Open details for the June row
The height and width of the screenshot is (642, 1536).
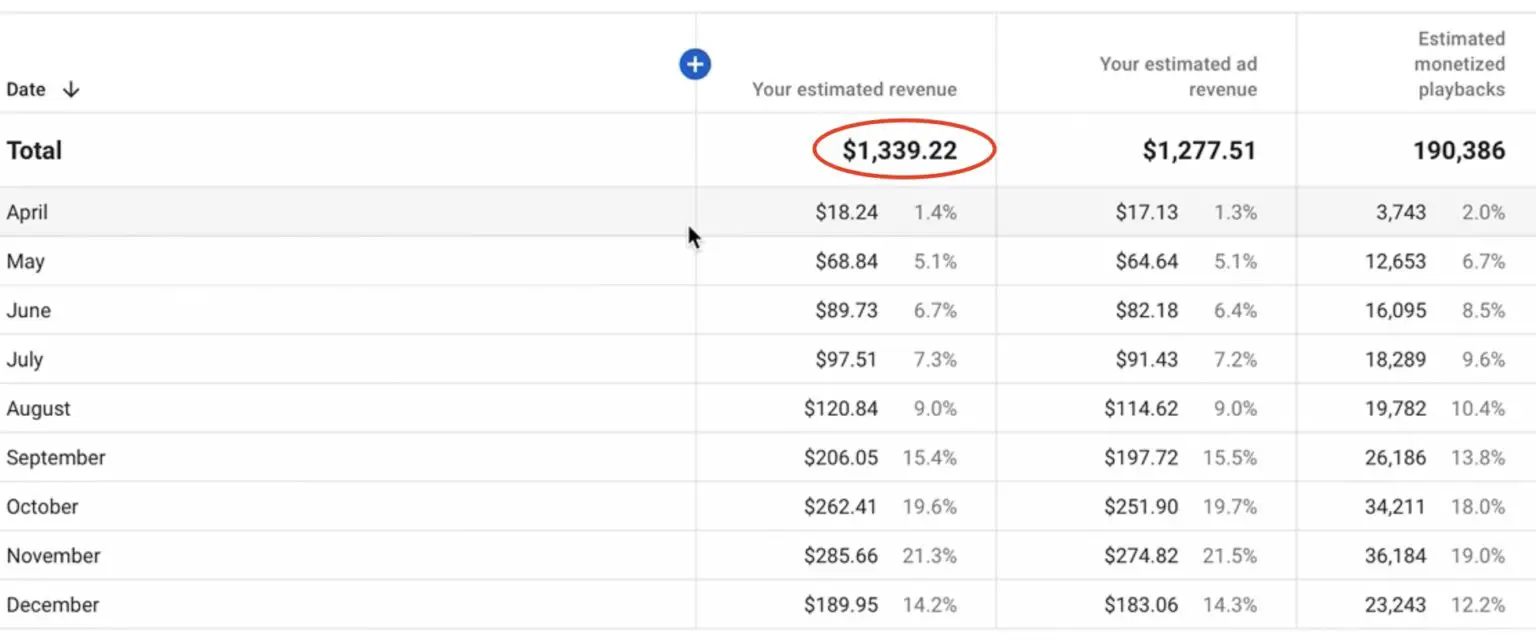pyautogui.click(x=29, y=310)
